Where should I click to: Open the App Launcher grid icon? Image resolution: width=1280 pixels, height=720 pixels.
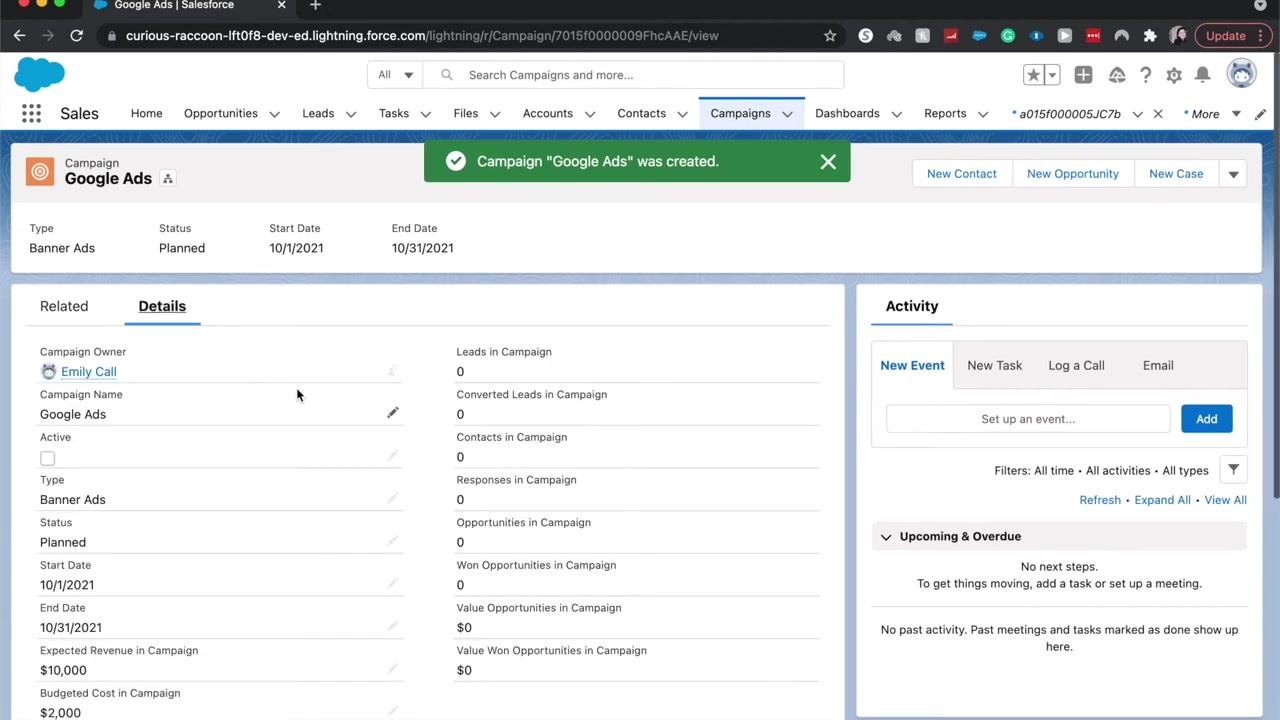pos(31,114)
